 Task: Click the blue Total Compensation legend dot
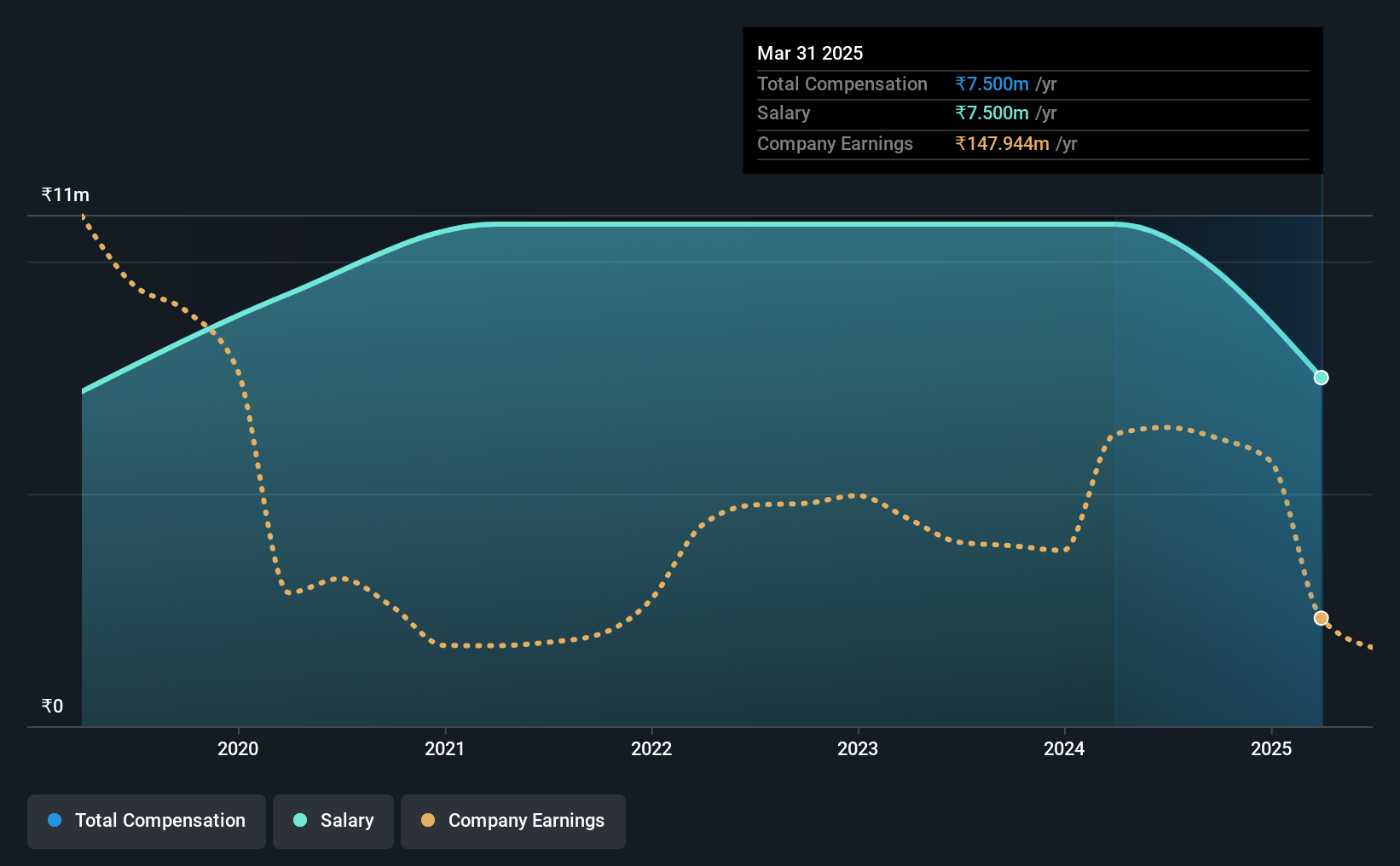(x=55, y=820)
